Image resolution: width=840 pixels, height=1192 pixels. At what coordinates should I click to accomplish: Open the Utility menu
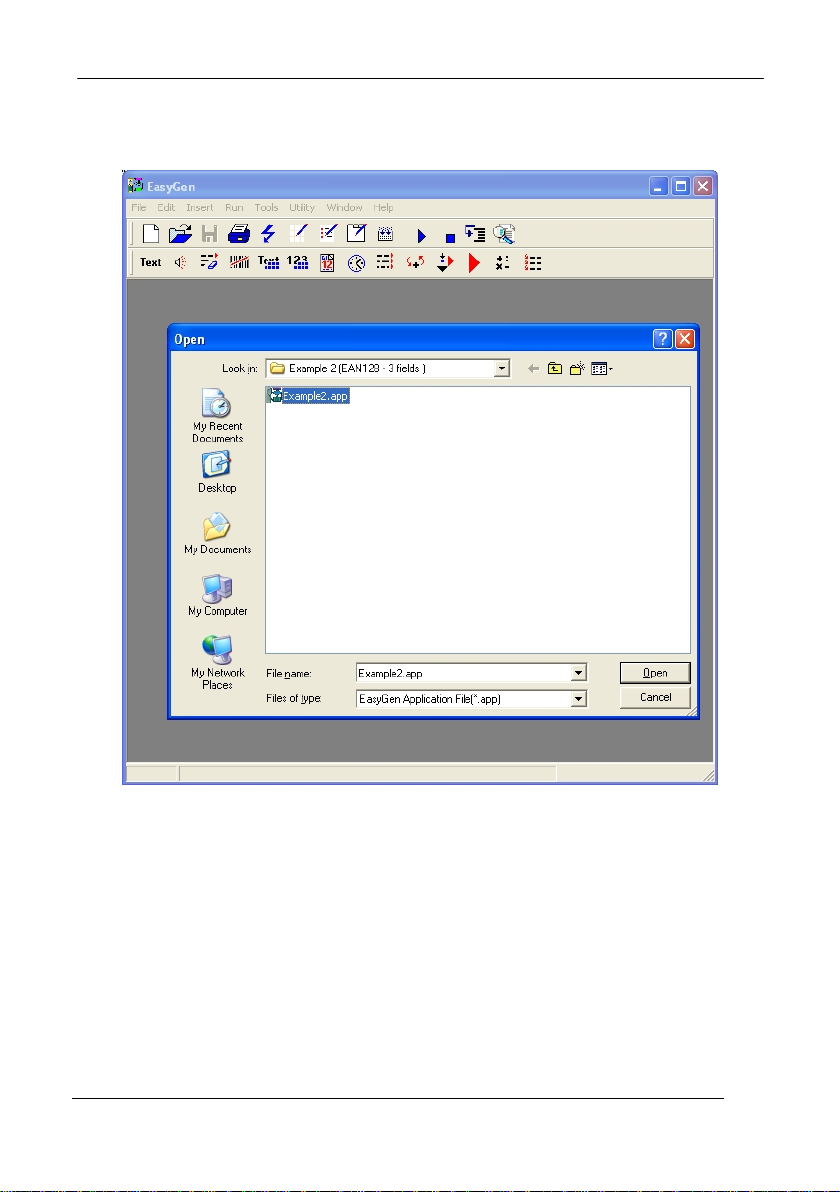coord(302,208)
